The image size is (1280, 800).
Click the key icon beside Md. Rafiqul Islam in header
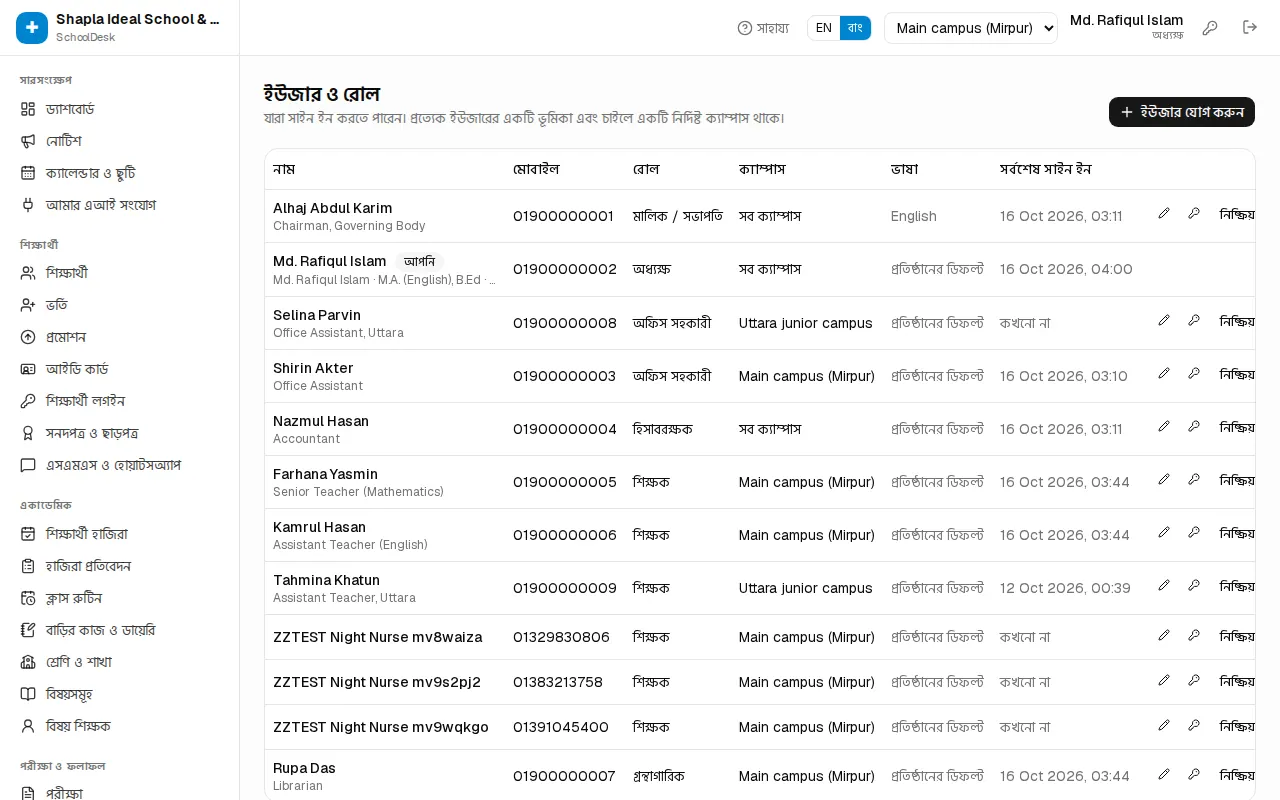coord(1210,28)
